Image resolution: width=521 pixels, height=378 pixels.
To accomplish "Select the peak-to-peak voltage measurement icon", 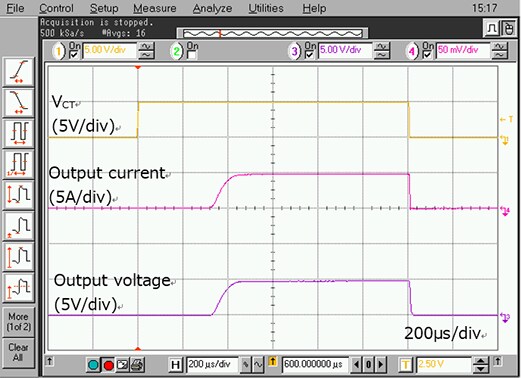I will click(x=19, y=195).
